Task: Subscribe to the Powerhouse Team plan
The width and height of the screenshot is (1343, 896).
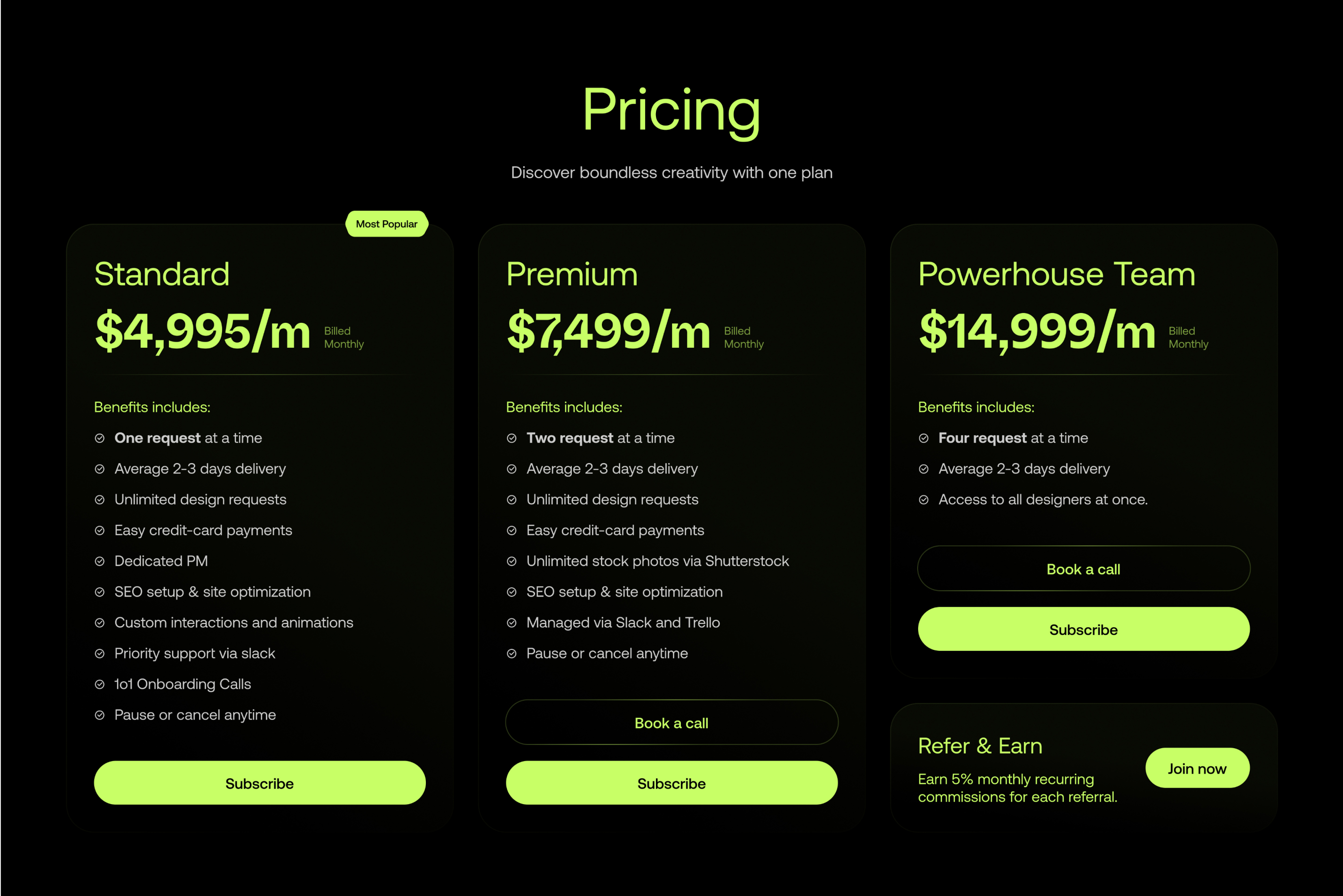Action: [1083, 629]
